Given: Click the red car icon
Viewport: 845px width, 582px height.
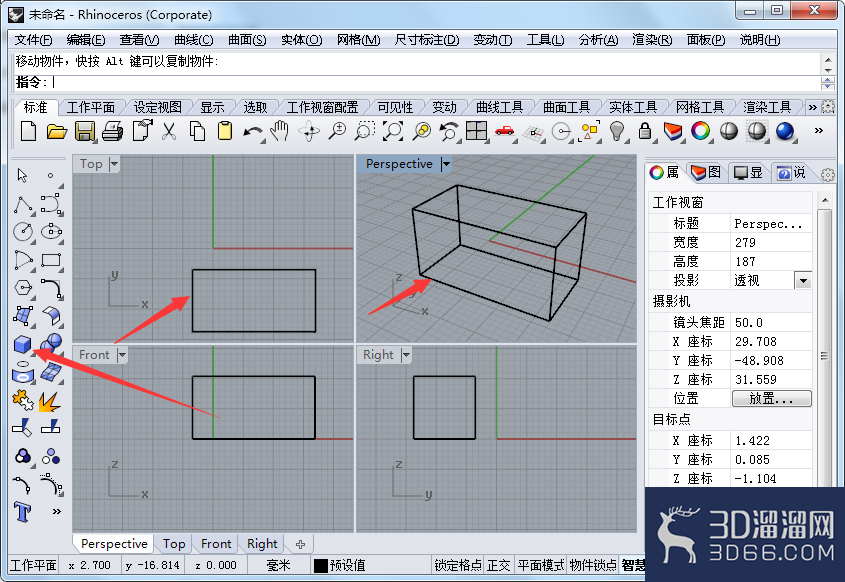Looking at the screenshot, I should pyautogui.click(x=505, y=131).
